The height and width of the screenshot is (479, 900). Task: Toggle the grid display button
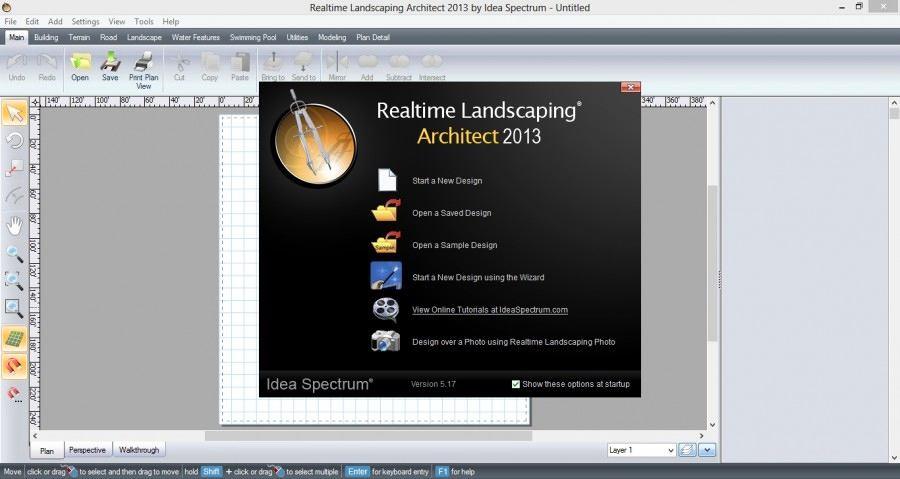[15, 338]
